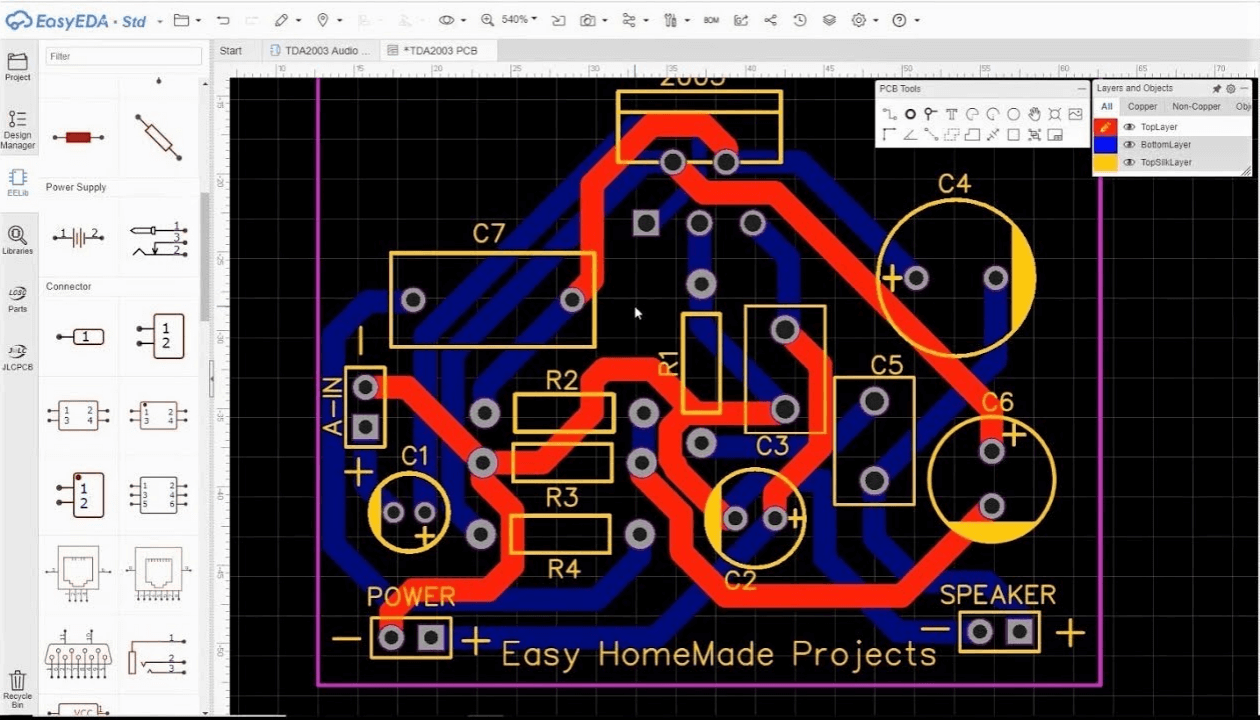
Task: Pick the two-pin connector symbol under Connector
Action: pos(160,336)
